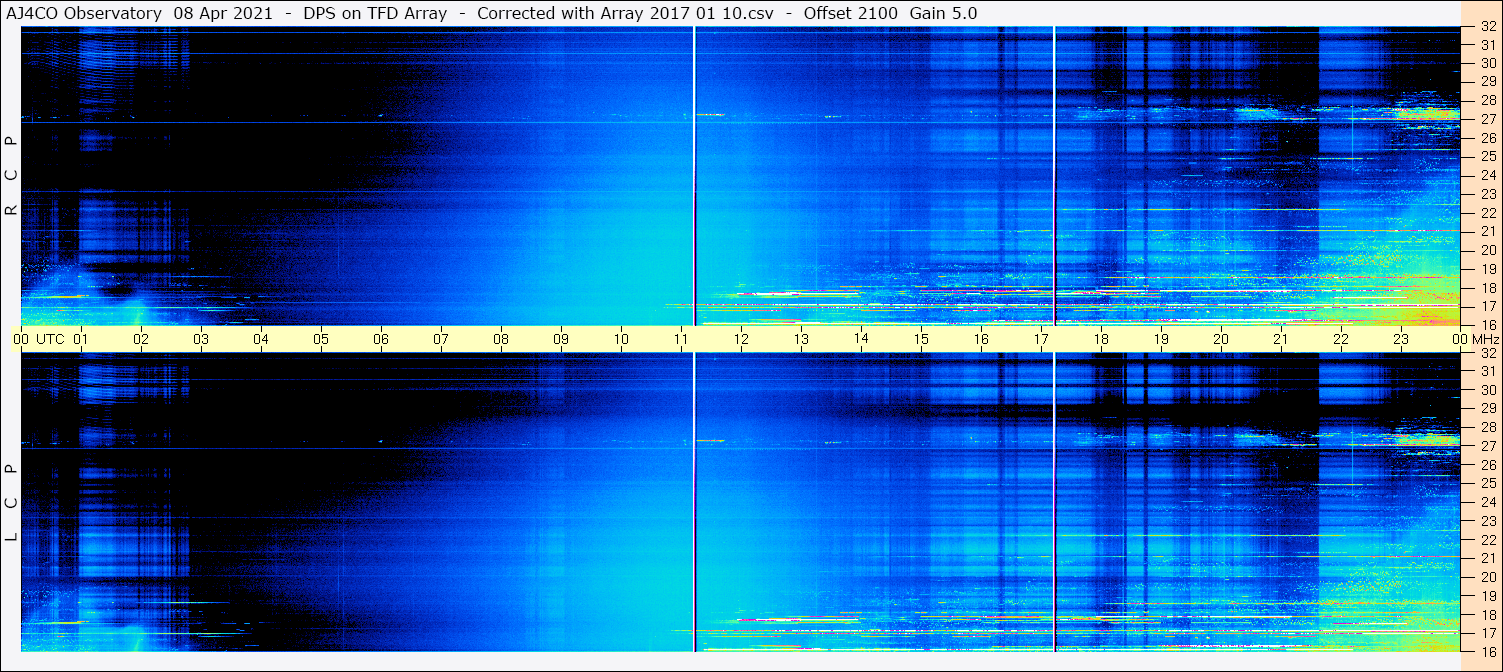This screenshot has height=672, width=1503.
Task: Select hour "21" on the time axis
Action: point(1281,339)
